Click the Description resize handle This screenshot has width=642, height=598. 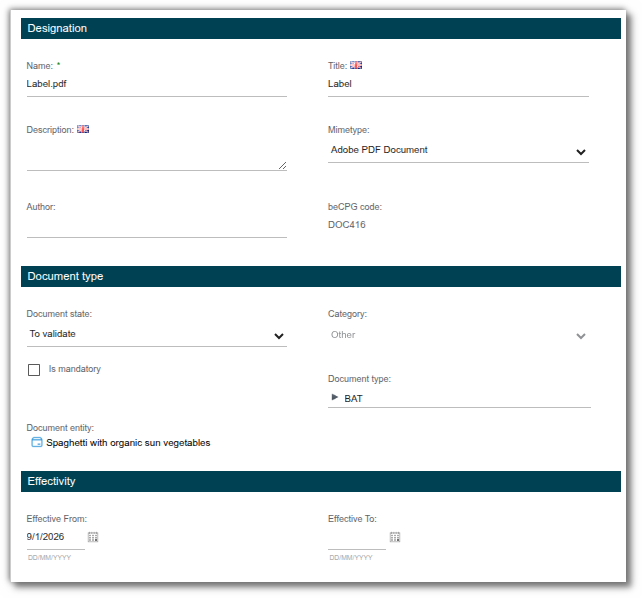[x=283, y=165]
